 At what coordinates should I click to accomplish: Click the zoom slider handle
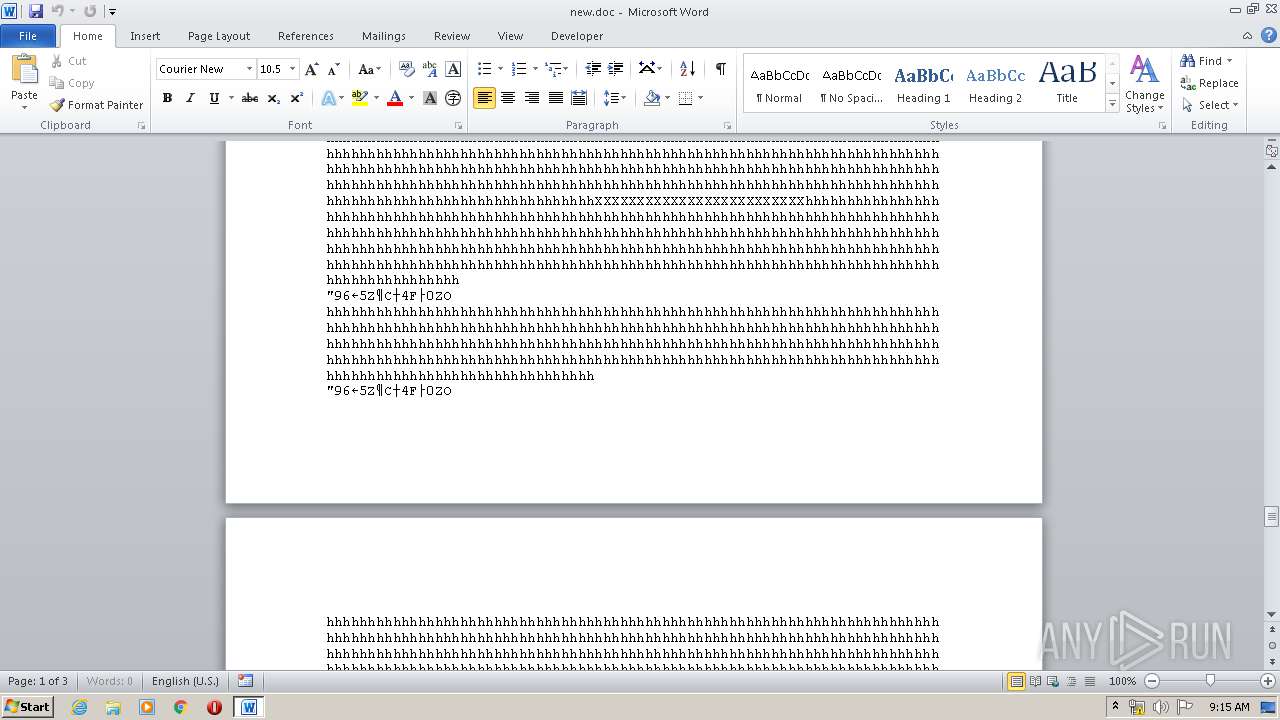(1210, 681)
